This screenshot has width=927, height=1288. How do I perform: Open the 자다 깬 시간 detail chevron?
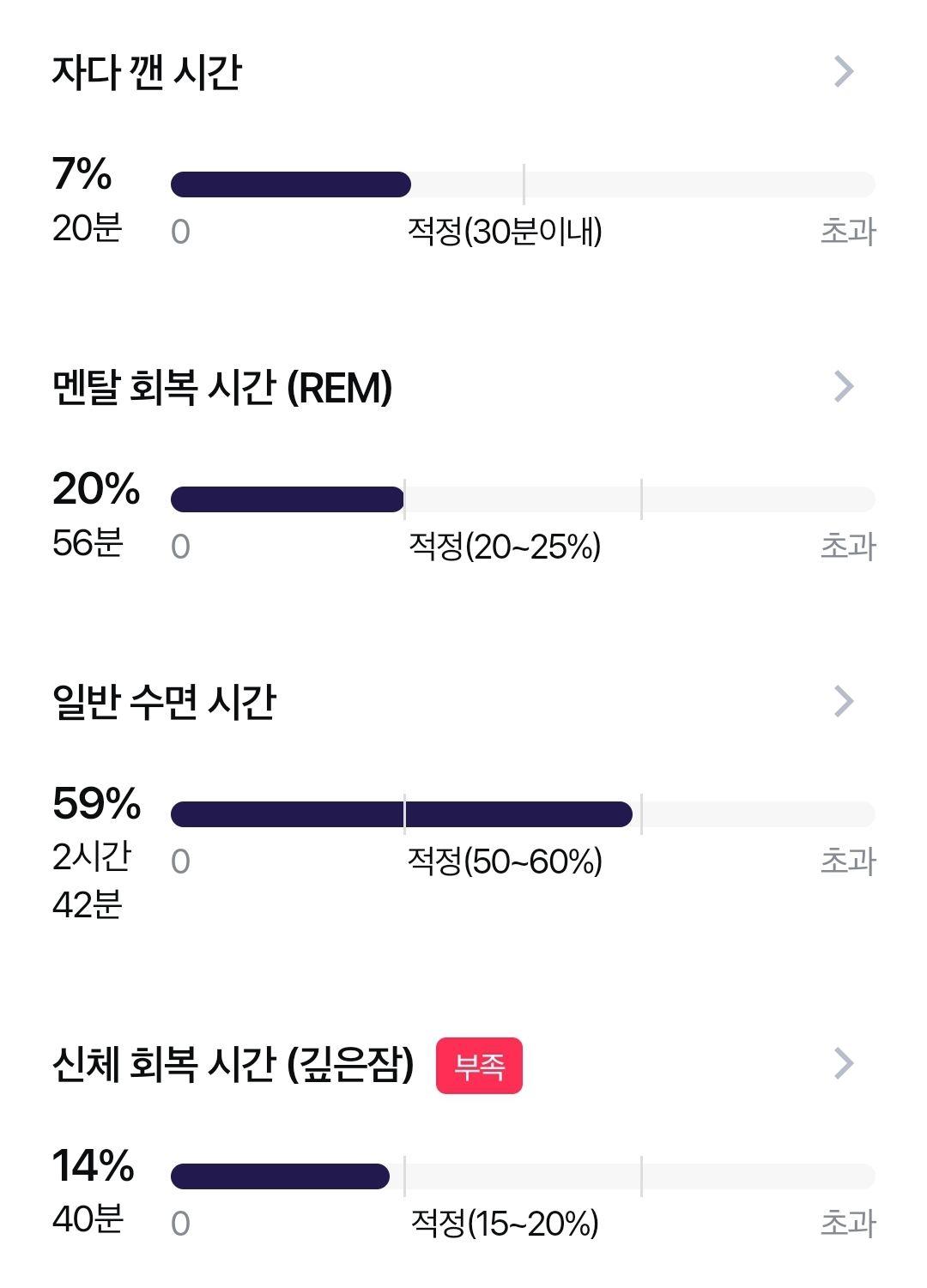(x=844, y=72)
